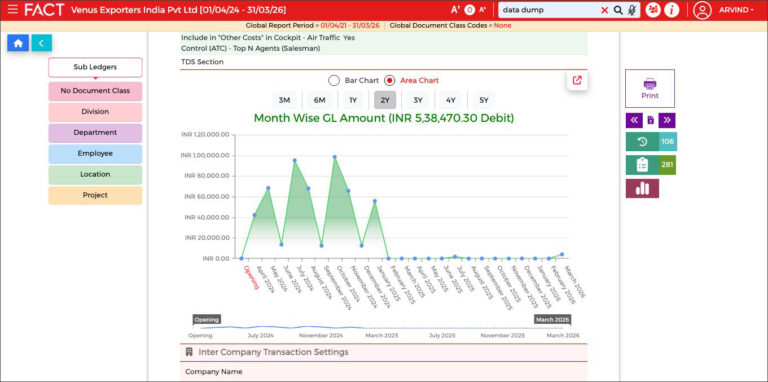Viewport: 768px width, 382px height.
Task: Open the Location sub ledger
Action: click(95, 174)
